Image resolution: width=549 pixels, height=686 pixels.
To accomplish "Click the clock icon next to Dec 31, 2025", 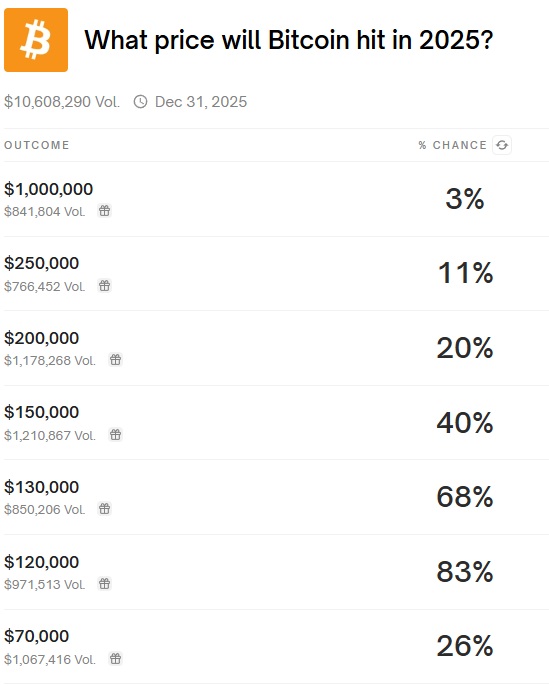I will (140, 102).
